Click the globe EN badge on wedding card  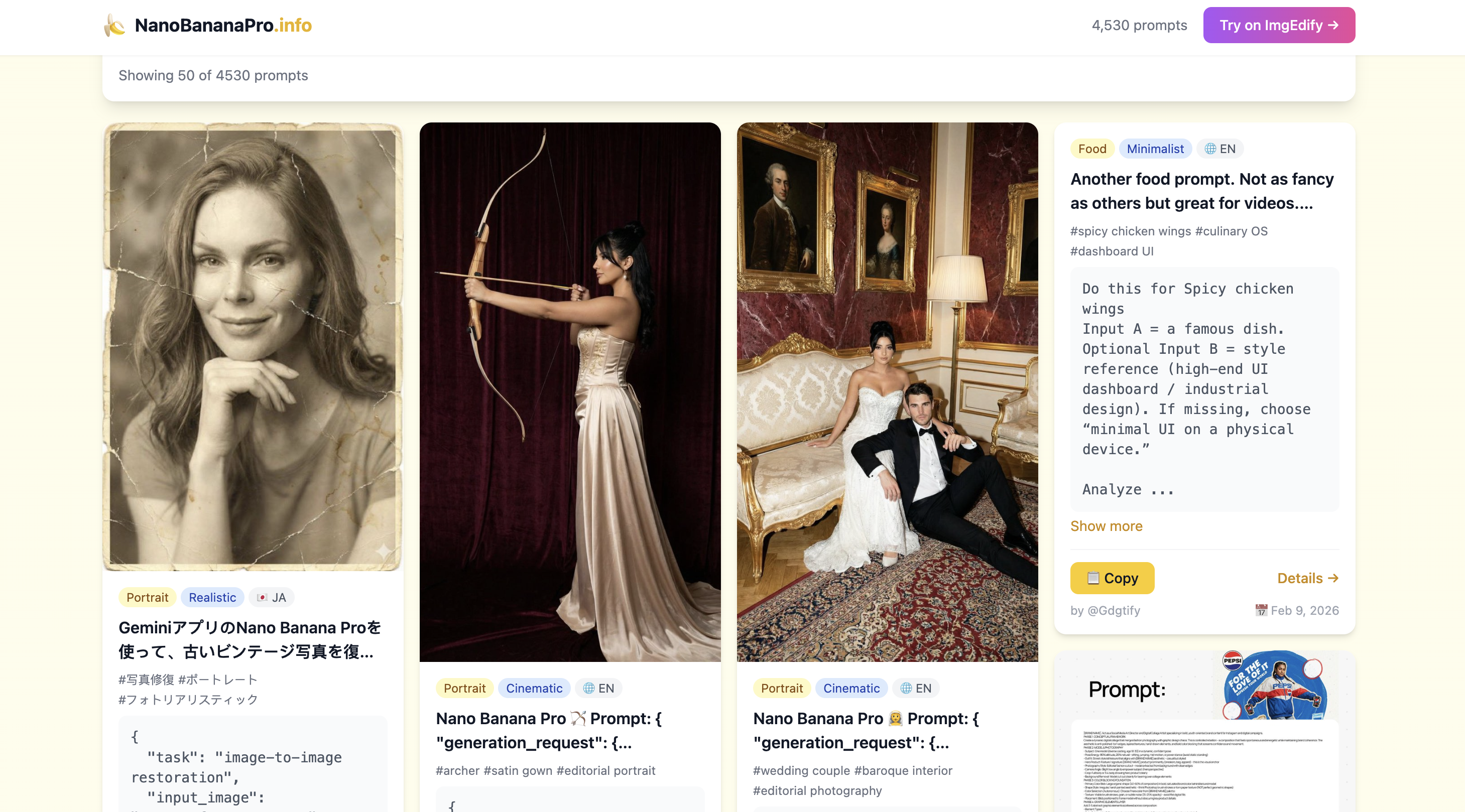pos(916,689)
